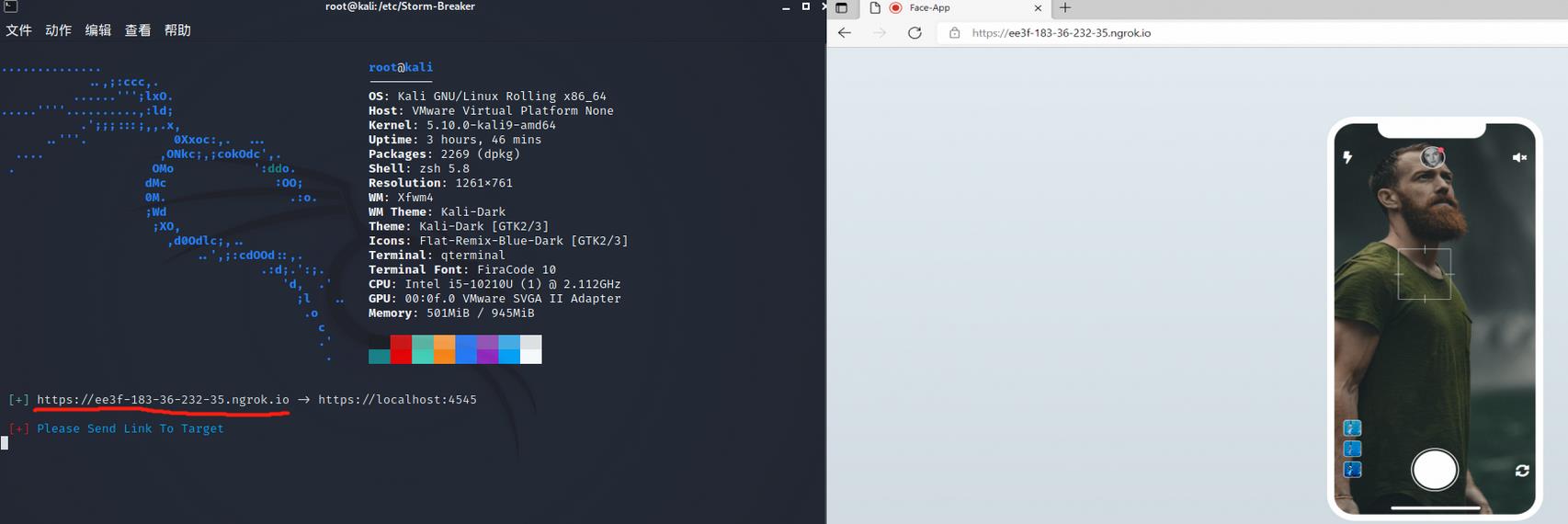Open the 动作 menu in terminal

point(58,30)
